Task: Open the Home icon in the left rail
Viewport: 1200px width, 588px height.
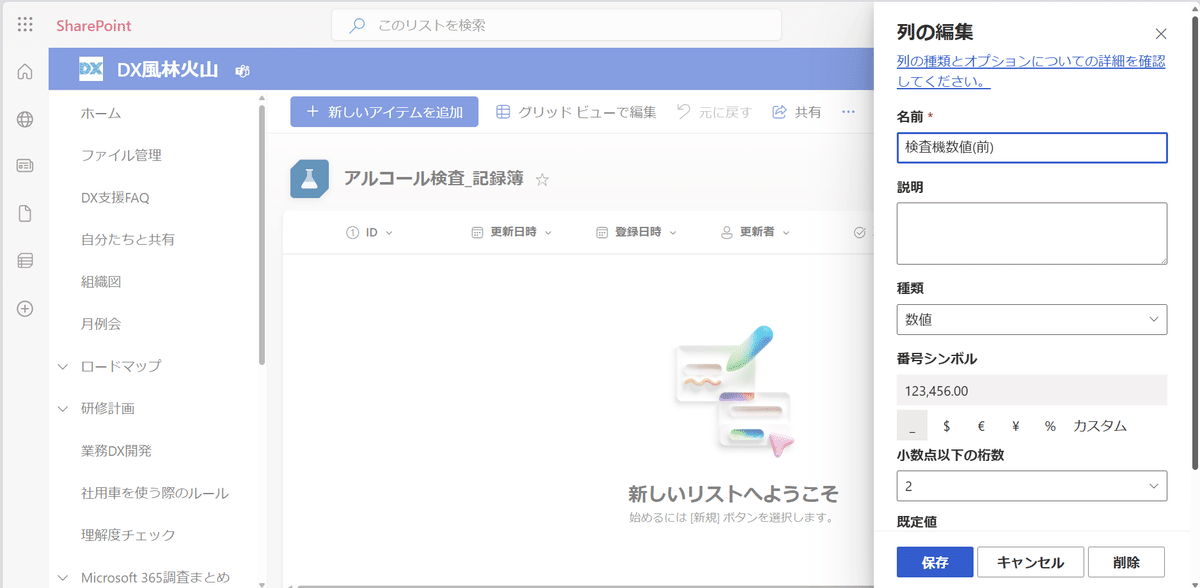Action: (x=25, y=72)
